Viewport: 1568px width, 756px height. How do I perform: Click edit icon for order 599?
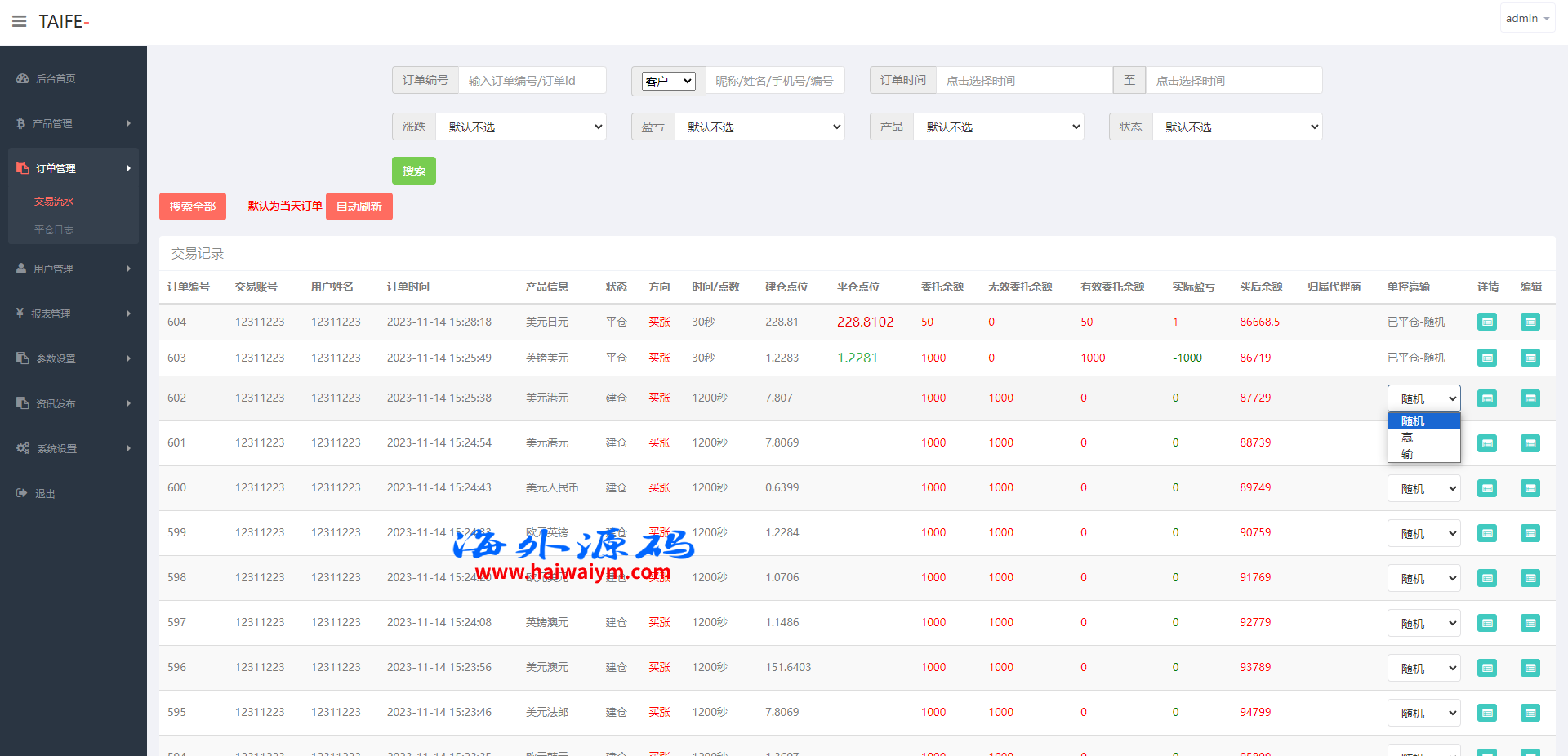1530,533
